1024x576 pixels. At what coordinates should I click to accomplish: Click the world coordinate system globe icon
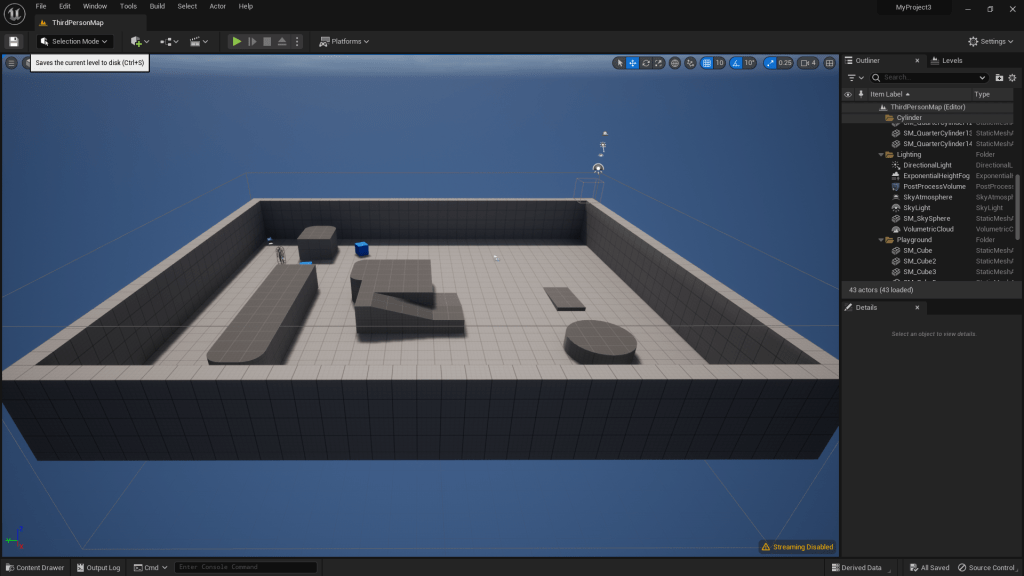[x=675, y=63]
